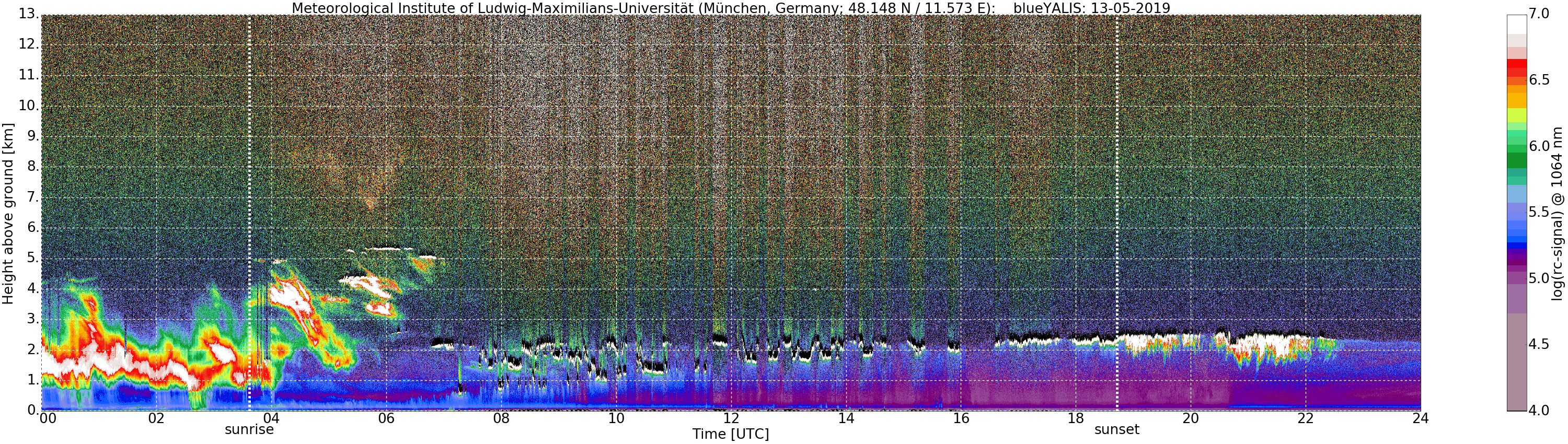Click the '6.' height axis tick

click(33, 227)
